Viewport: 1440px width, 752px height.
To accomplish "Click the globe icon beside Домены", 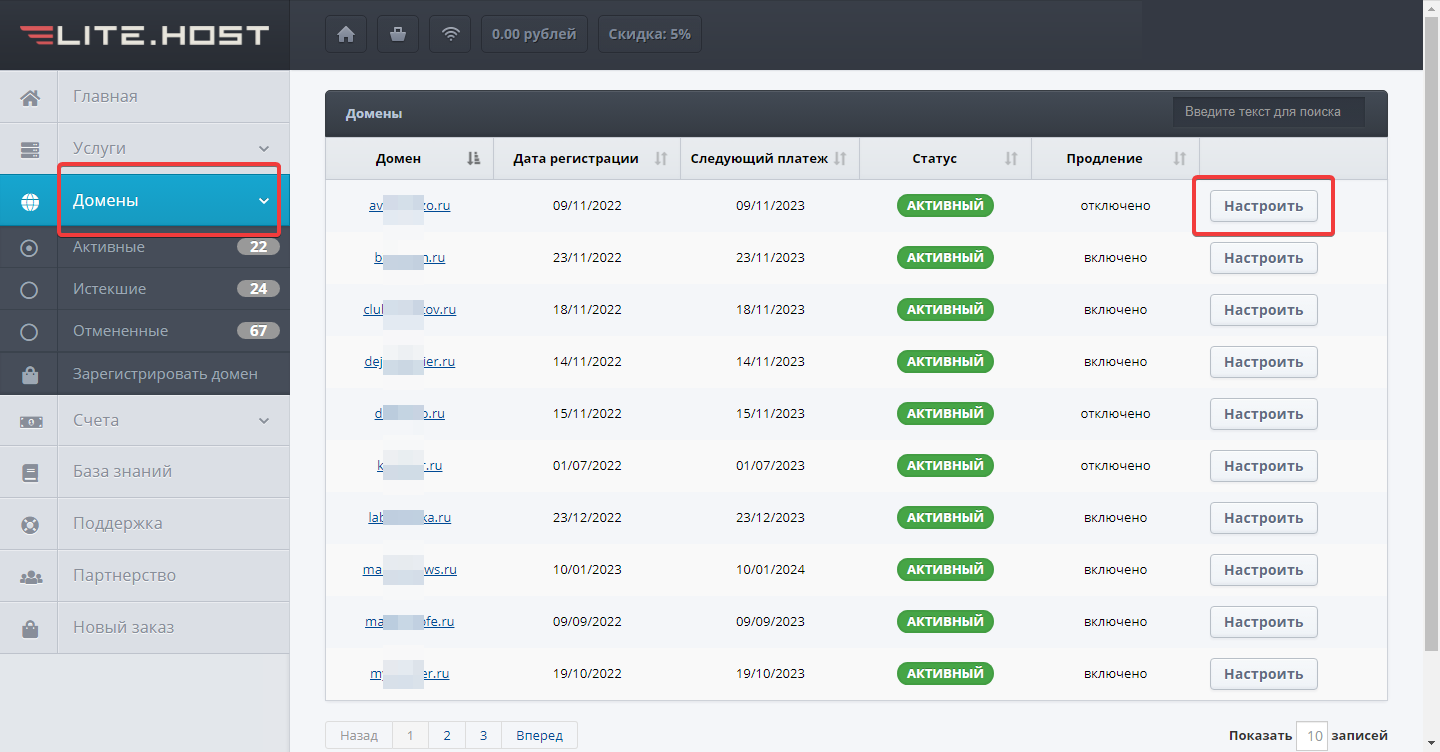I will (30, 201).
